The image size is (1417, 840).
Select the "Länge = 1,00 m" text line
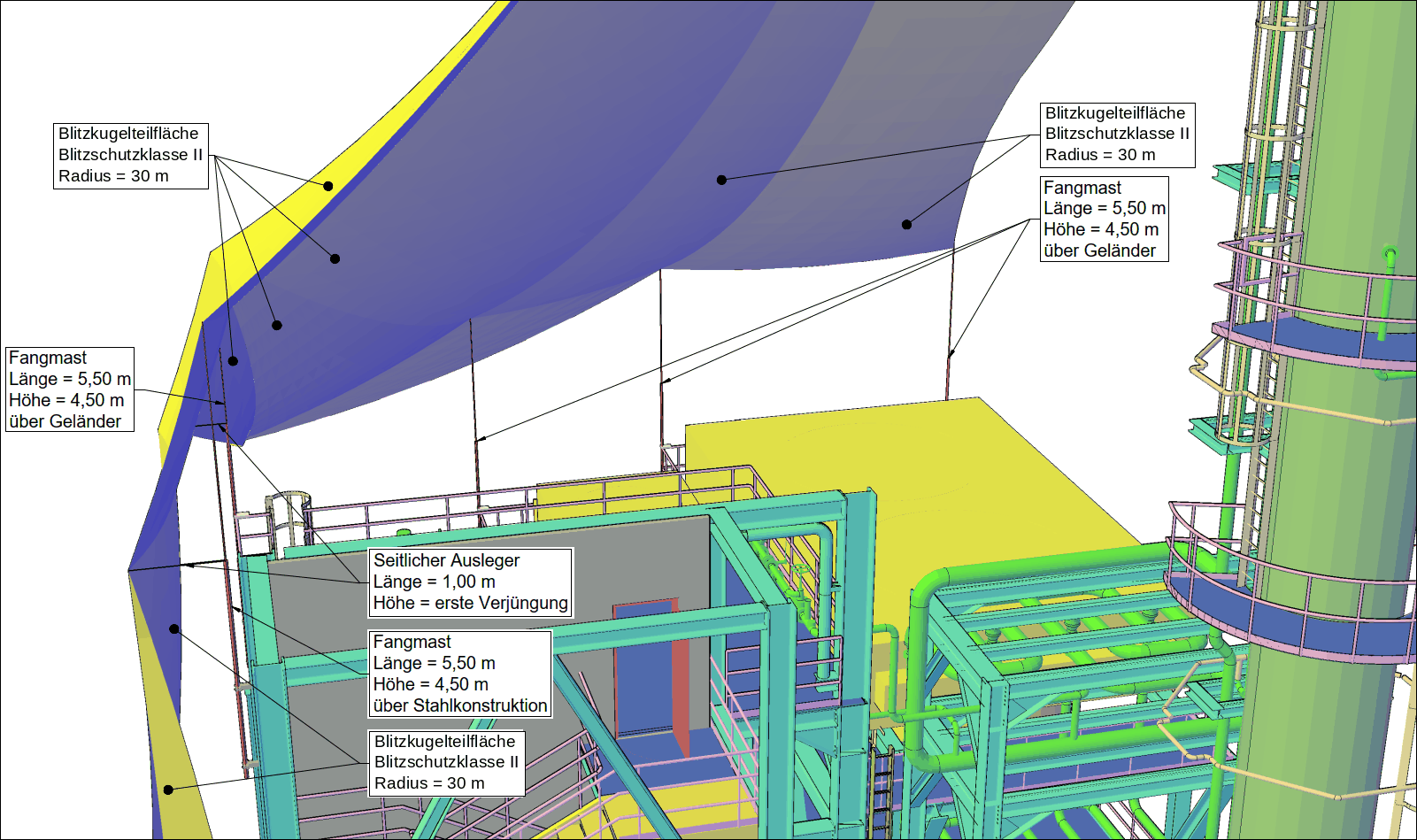coord(434,582)
